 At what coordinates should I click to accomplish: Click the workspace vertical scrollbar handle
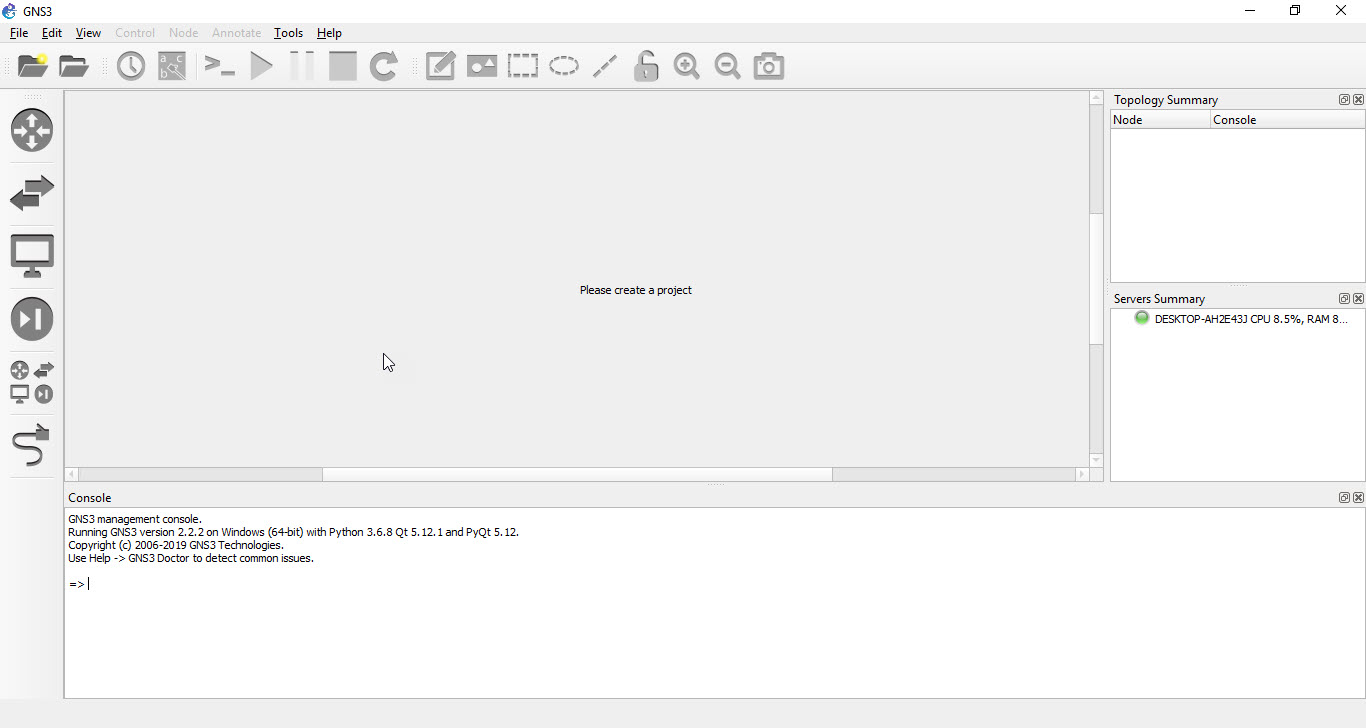click(x=1096, y=279)
